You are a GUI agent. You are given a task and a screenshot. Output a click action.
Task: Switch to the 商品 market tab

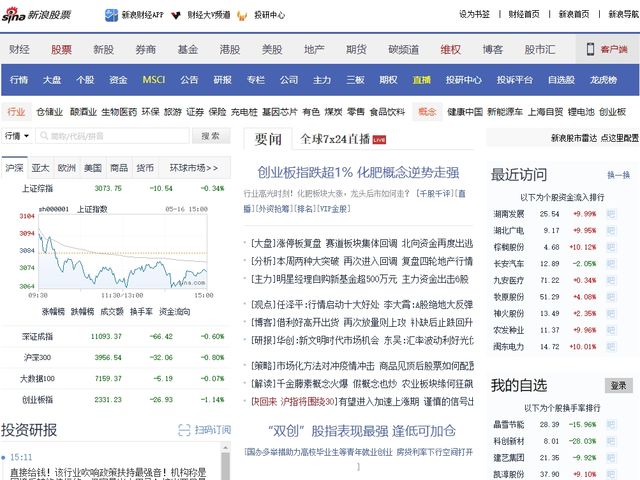point(119,168)
